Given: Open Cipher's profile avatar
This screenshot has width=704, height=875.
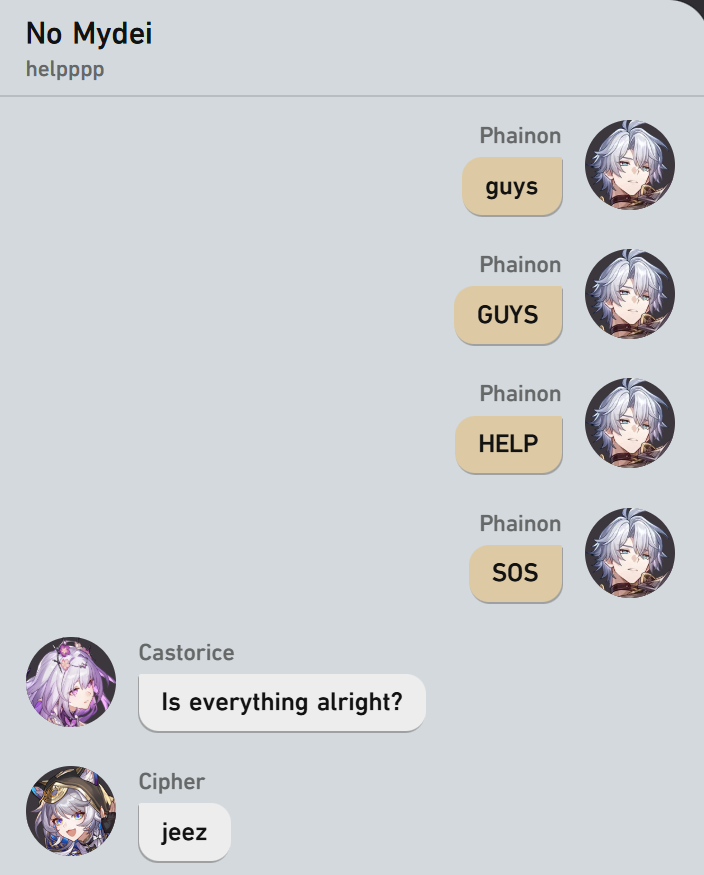Looking at the screenshot, I should point(71,810).
